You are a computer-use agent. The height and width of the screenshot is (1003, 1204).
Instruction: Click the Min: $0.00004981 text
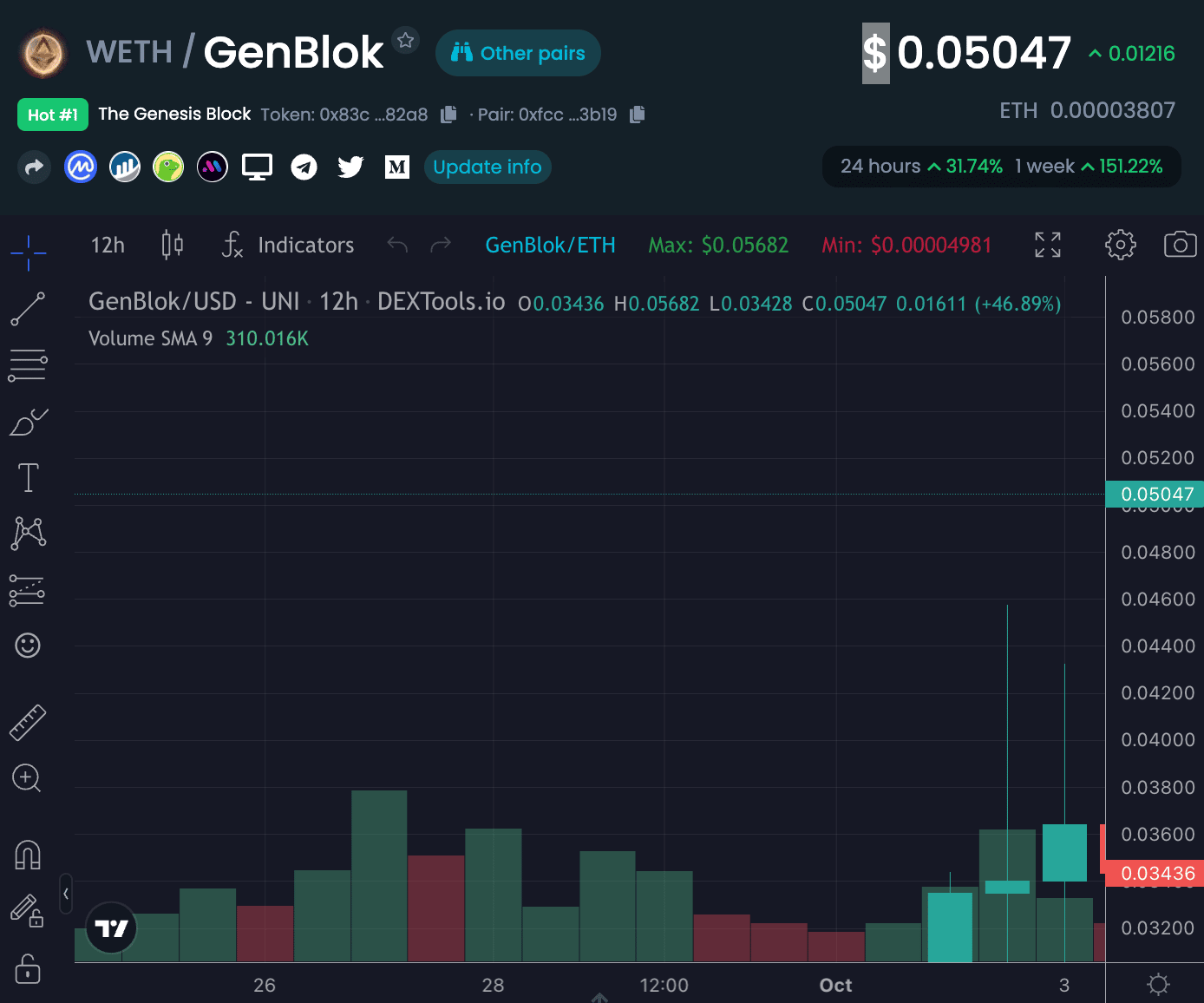click(906, 246)
